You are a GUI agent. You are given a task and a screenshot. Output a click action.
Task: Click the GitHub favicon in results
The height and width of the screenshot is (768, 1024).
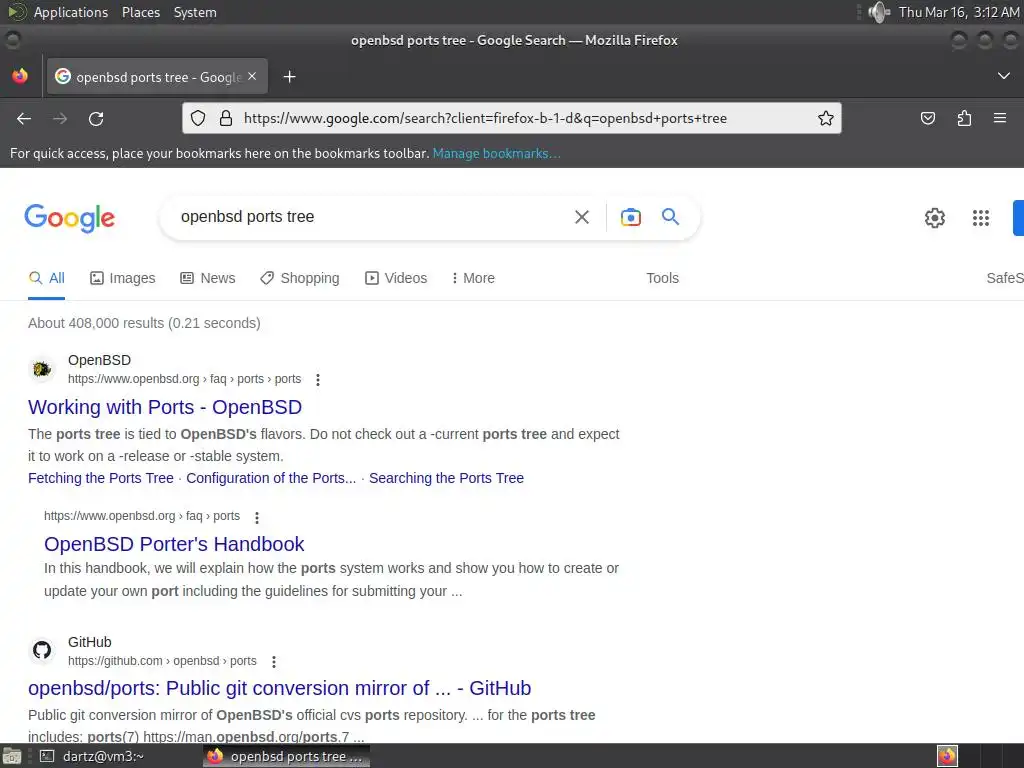click(42, 650)
